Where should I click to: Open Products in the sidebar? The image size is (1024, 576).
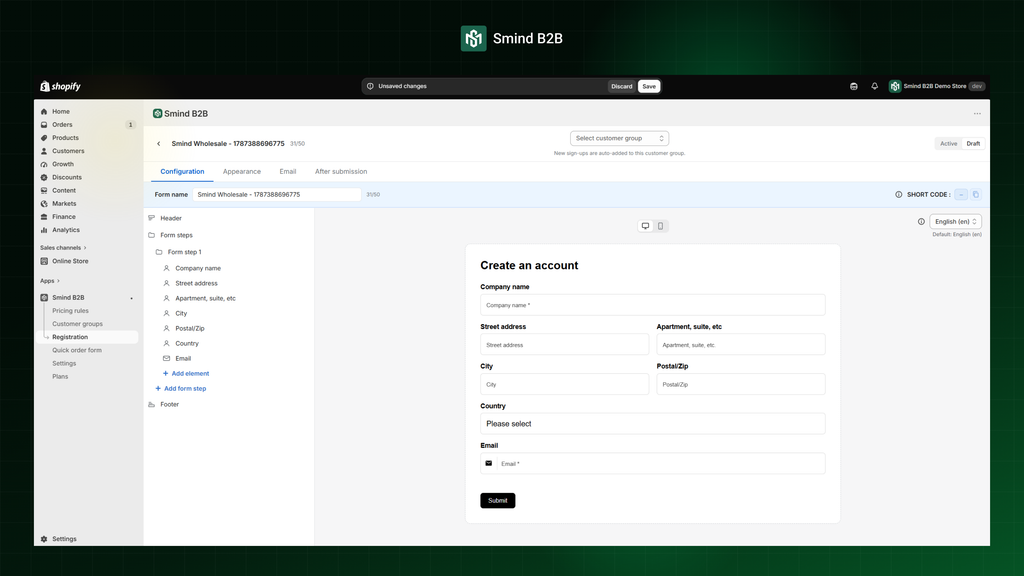(65, 138)
